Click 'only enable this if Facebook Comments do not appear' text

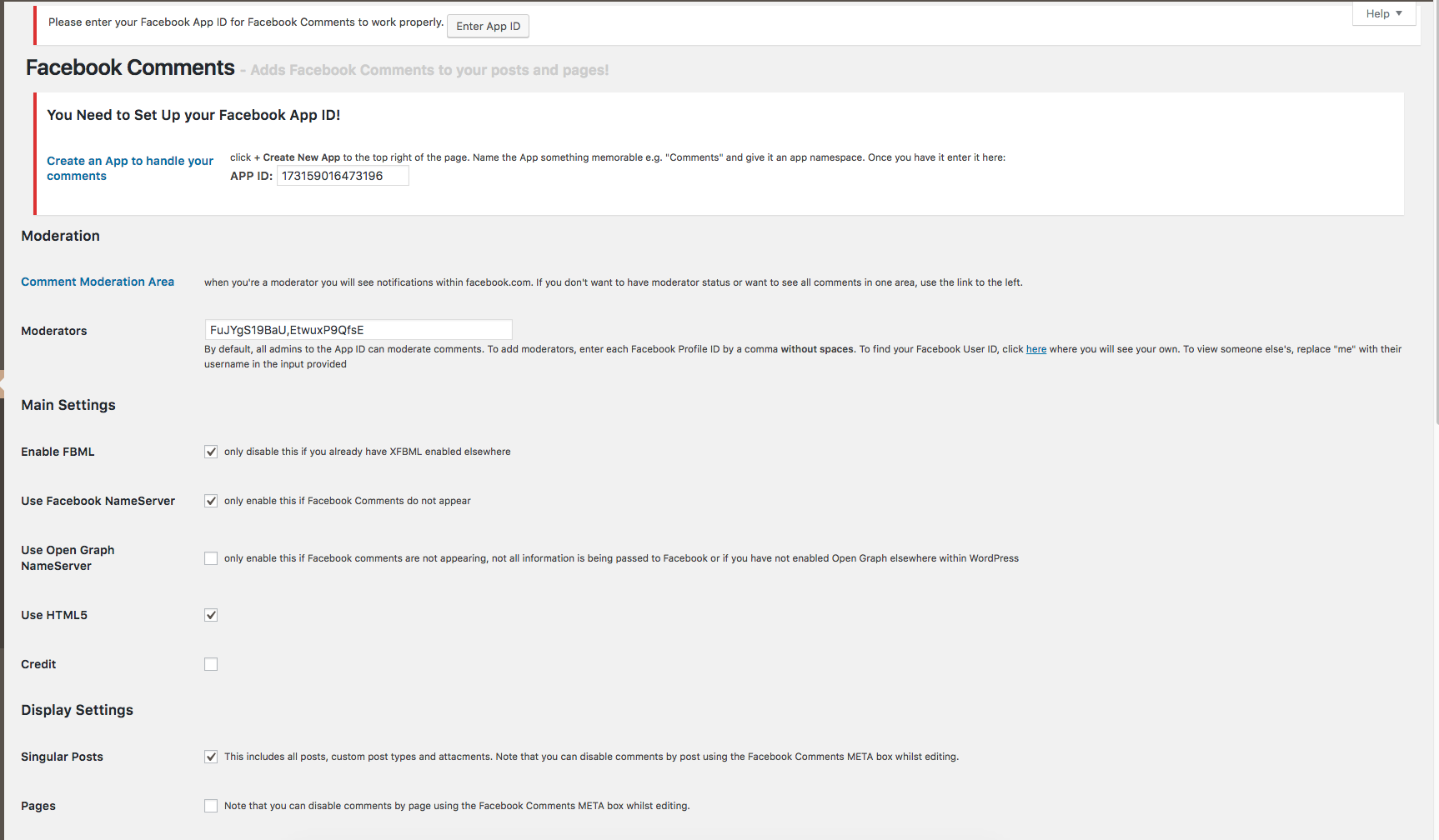[x=347, y=501]
